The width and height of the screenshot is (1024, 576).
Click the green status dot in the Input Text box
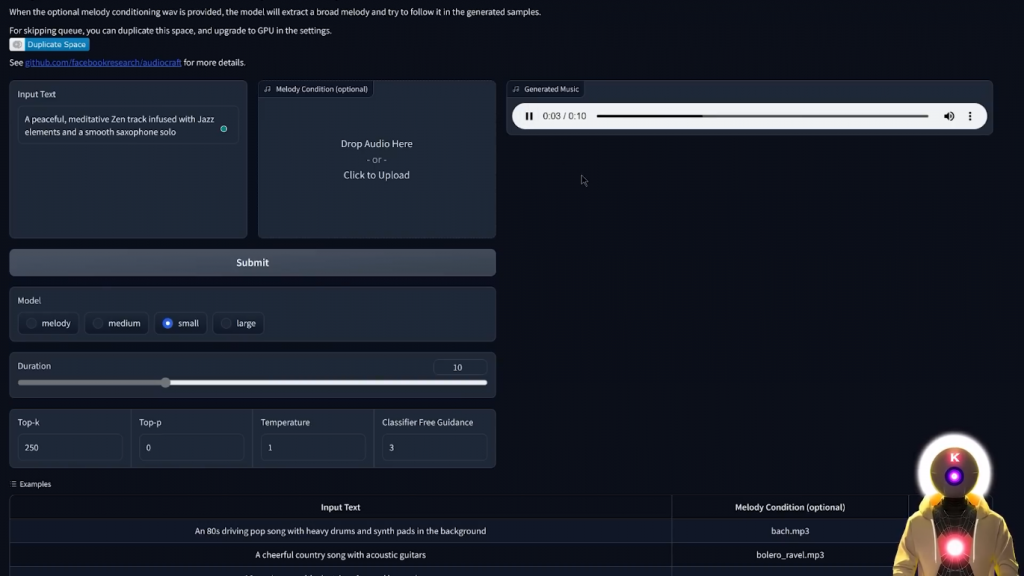tap(224, 129)
